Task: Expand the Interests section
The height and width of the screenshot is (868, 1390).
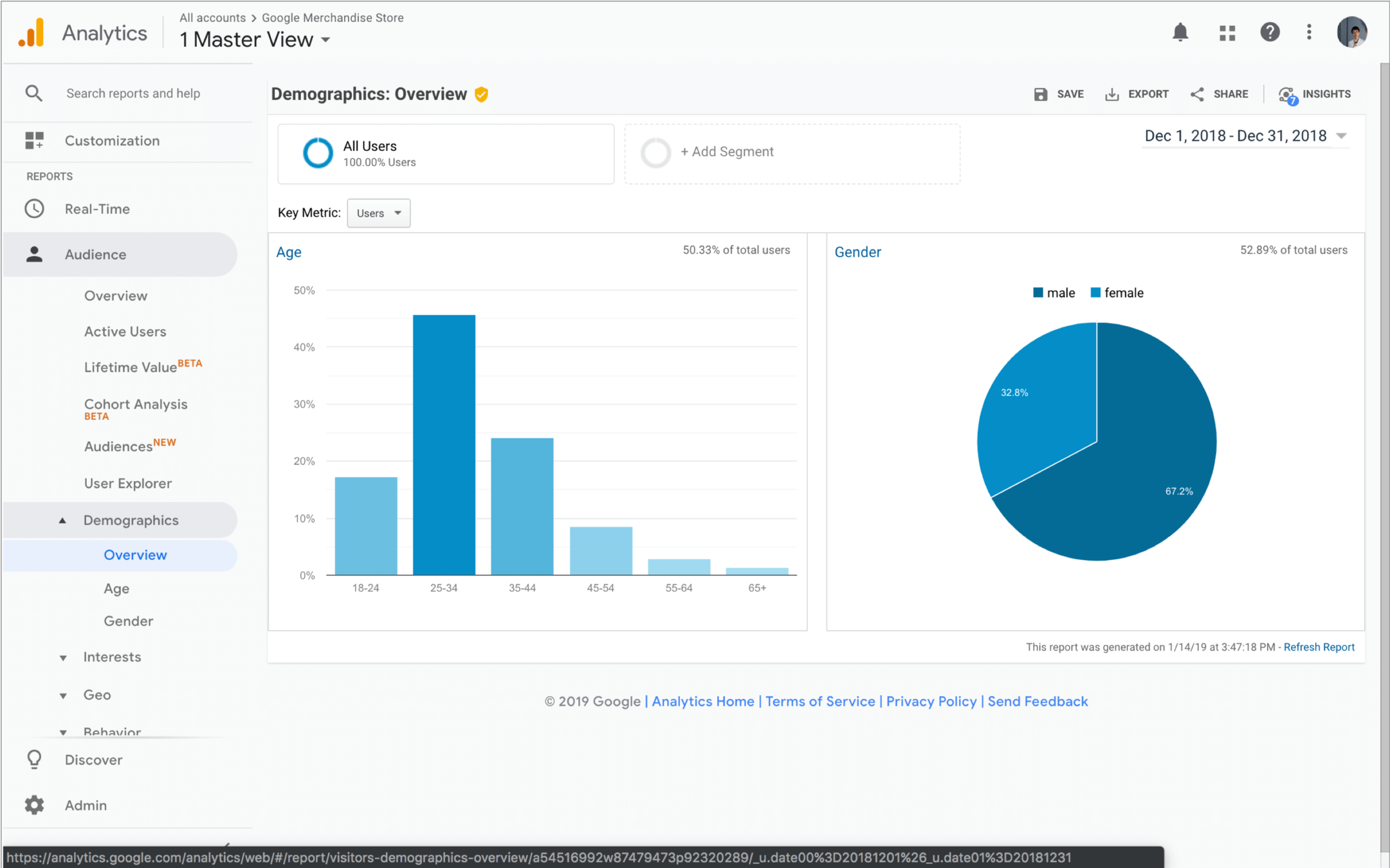Action: point(111,657)
